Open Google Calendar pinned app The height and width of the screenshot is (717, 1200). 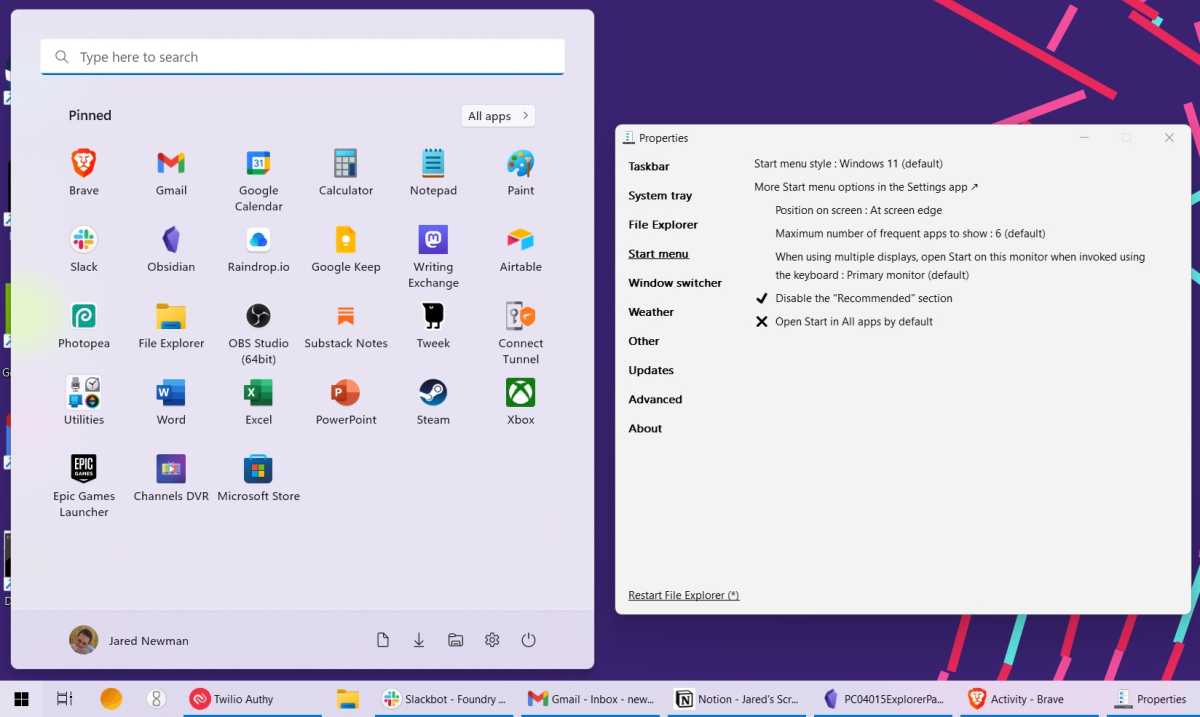[258, 180]
